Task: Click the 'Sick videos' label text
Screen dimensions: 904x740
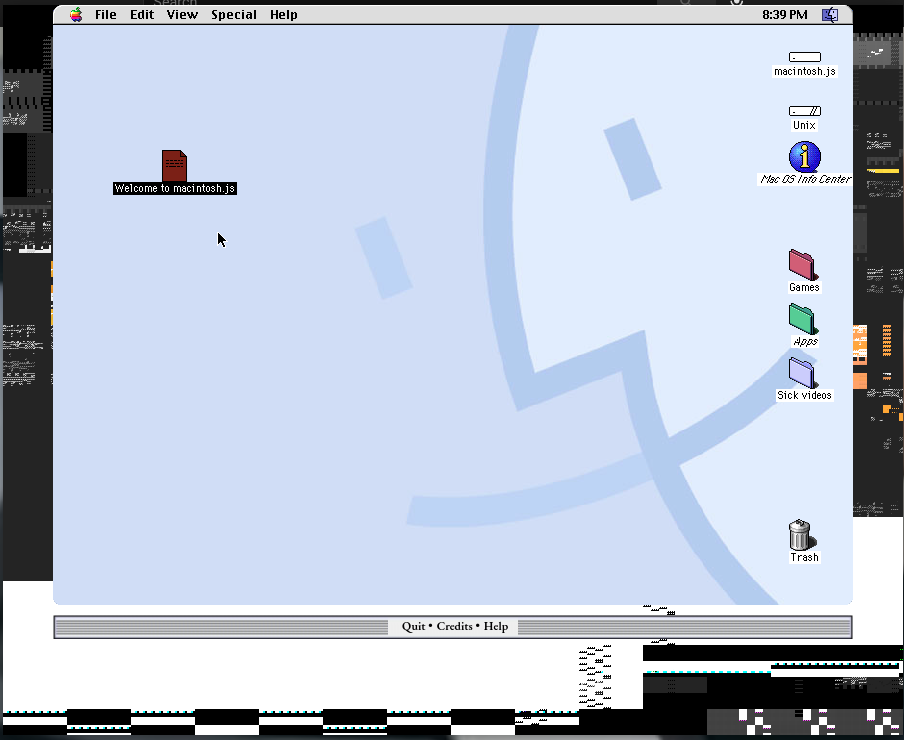Action: pyautogui.click(x=804, y=395)
